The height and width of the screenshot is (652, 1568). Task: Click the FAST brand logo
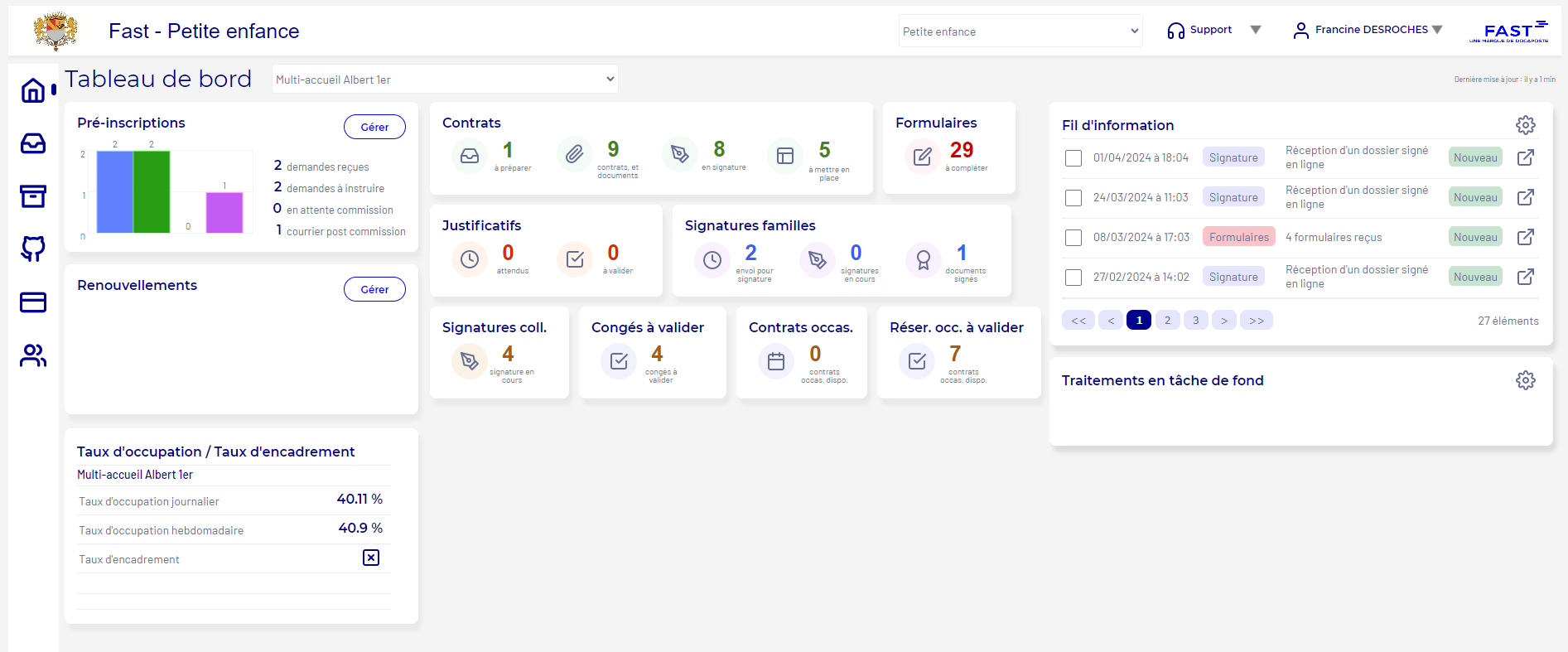click(x=1509, y=31)
